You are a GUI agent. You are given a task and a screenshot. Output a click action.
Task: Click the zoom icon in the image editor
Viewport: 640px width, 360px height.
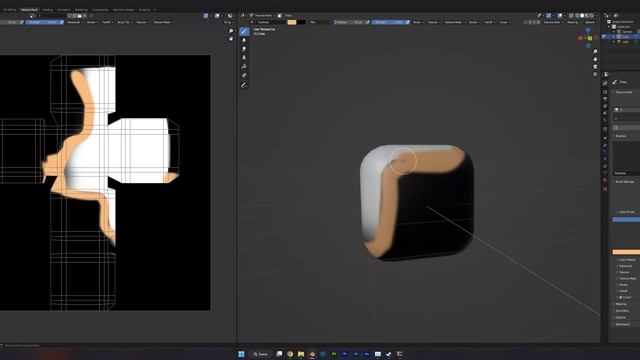point(231,31)
